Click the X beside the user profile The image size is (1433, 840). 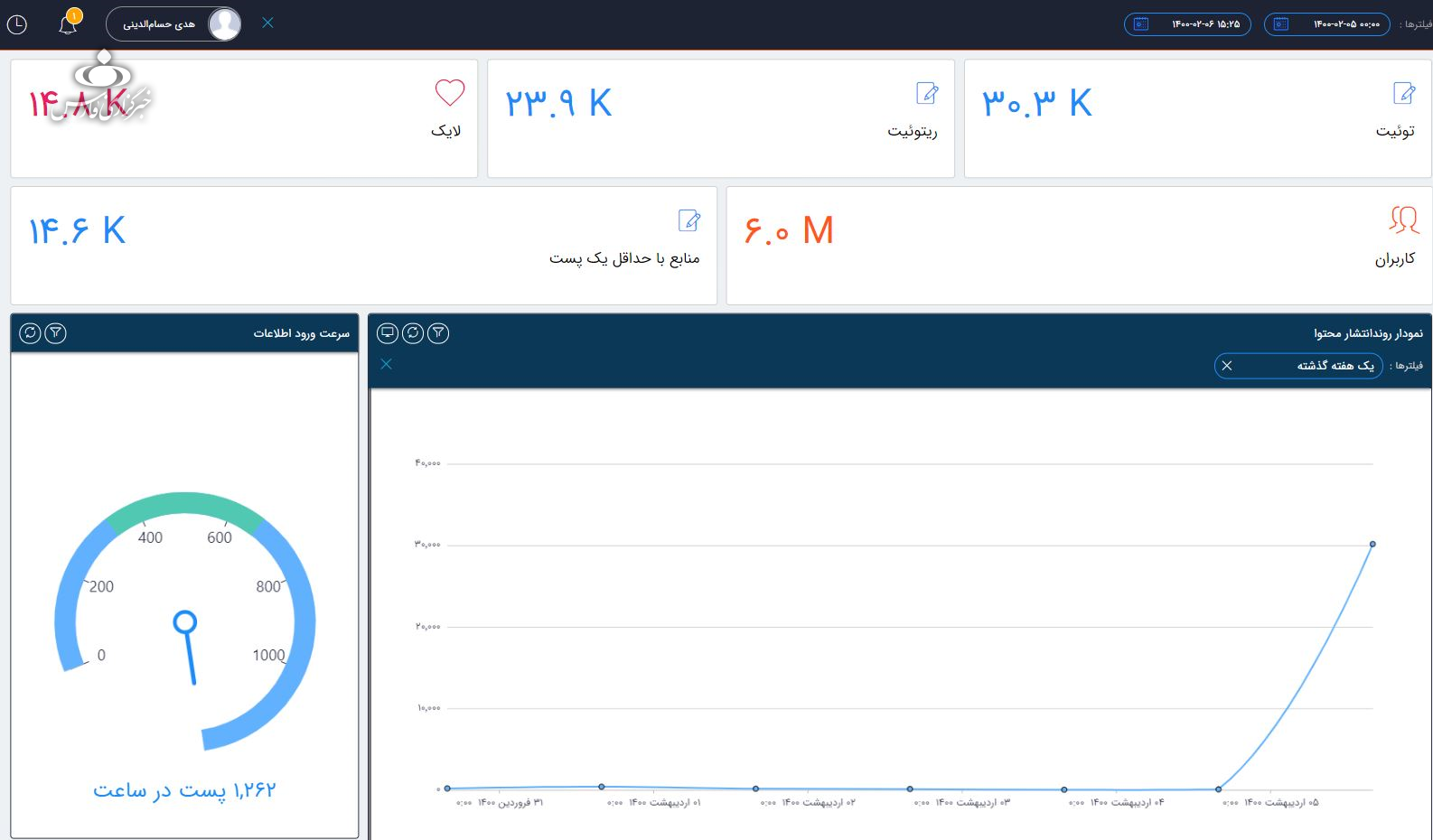tap(267, 23)
